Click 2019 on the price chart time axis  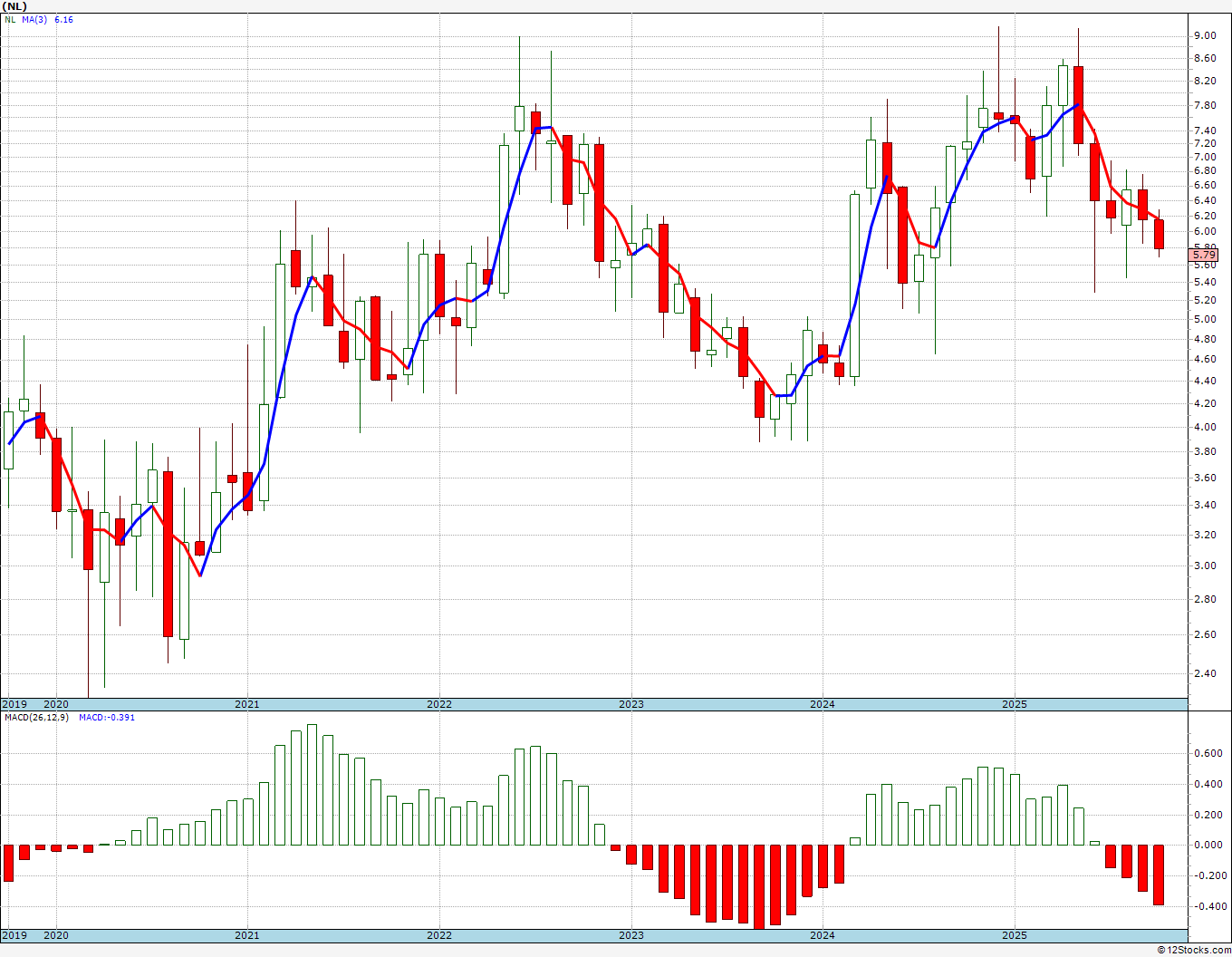click(x=14, y=704)
